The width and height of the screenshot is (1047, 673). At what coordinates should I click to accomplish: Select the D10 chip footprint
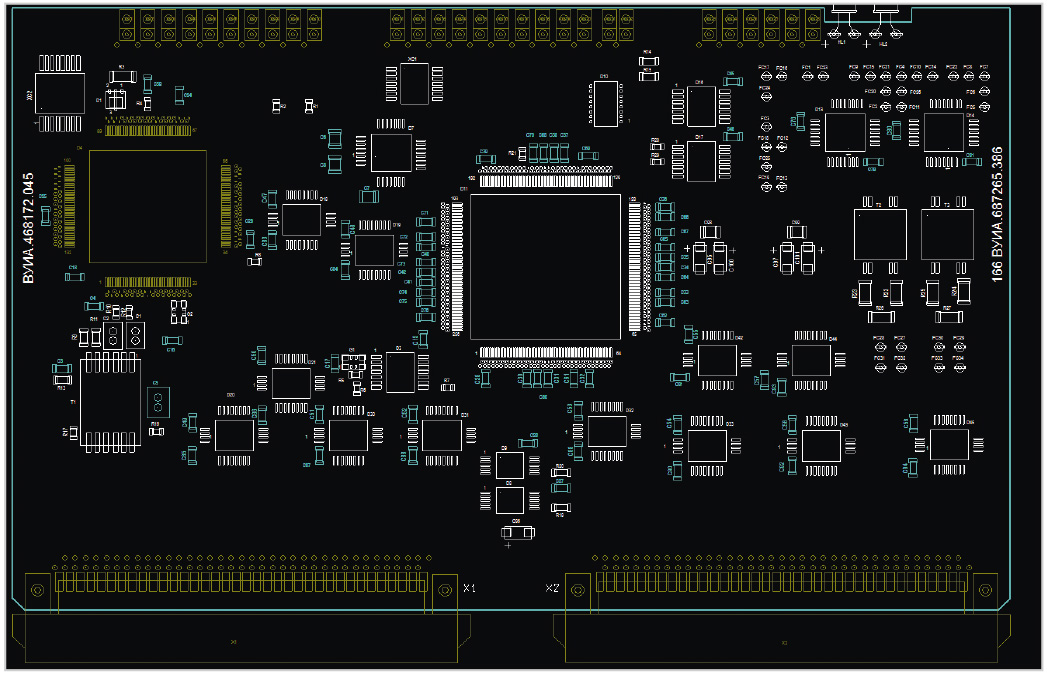pyautogui.click(x=301, y=220)
